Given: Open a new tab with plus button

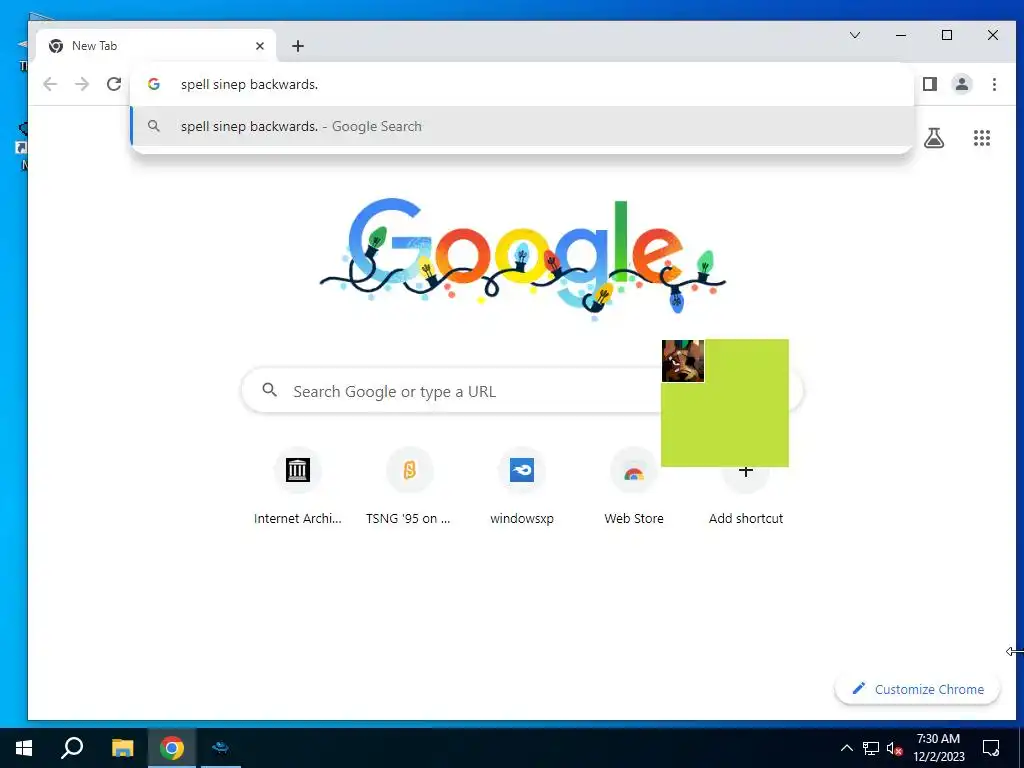Looking at the screenshot, I should pos(298,46).
